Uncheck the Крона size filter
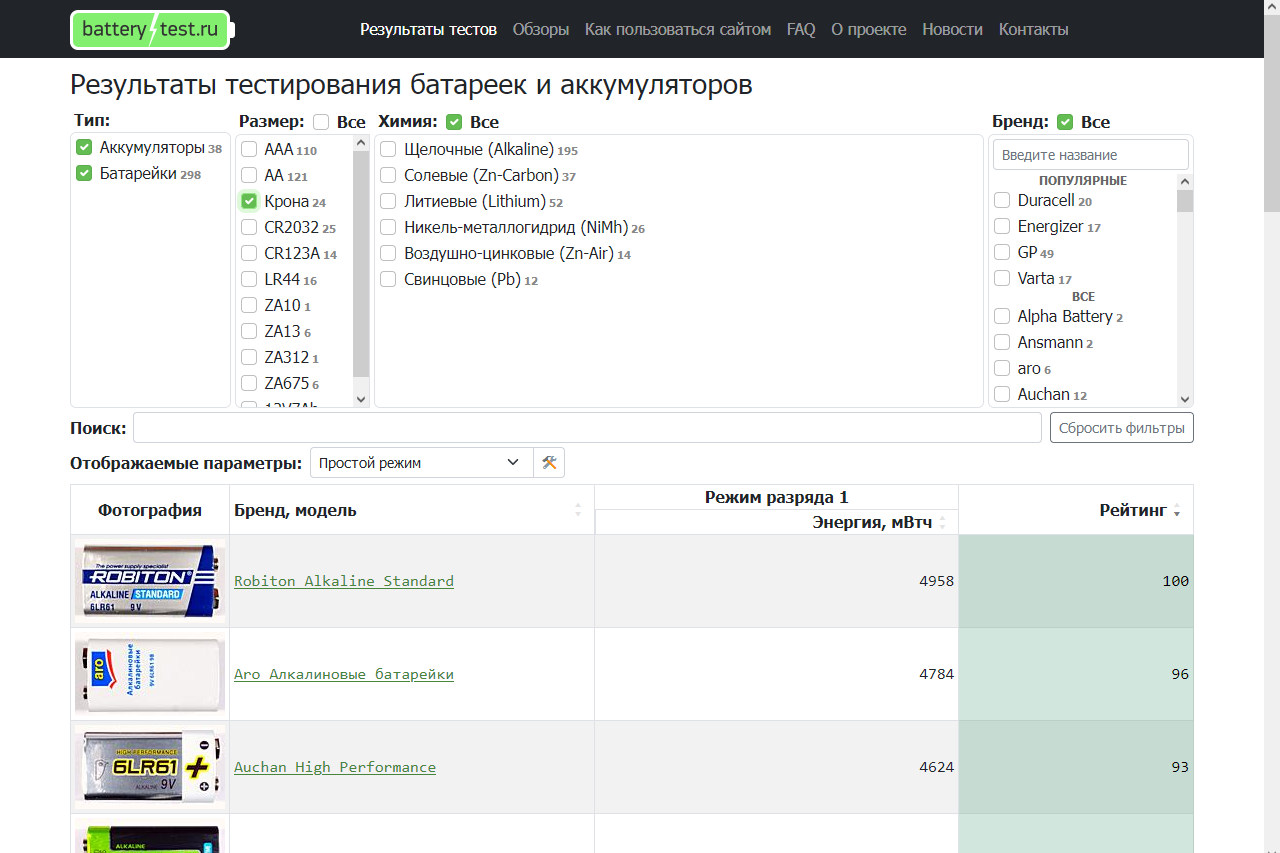The height and width of the screenshot is (853, 1280). (248, 200)
